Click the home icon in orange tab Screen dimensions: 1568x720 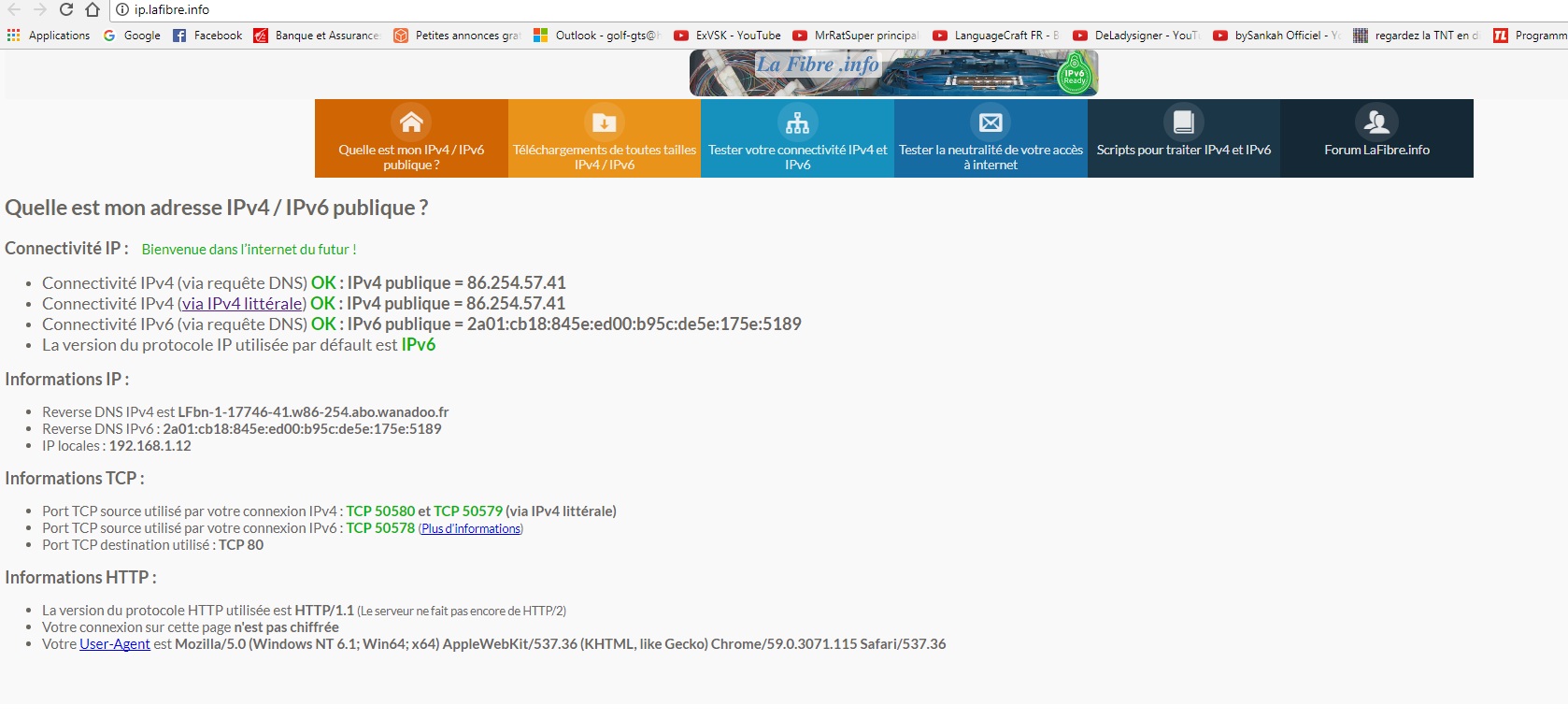pos(411,122)
